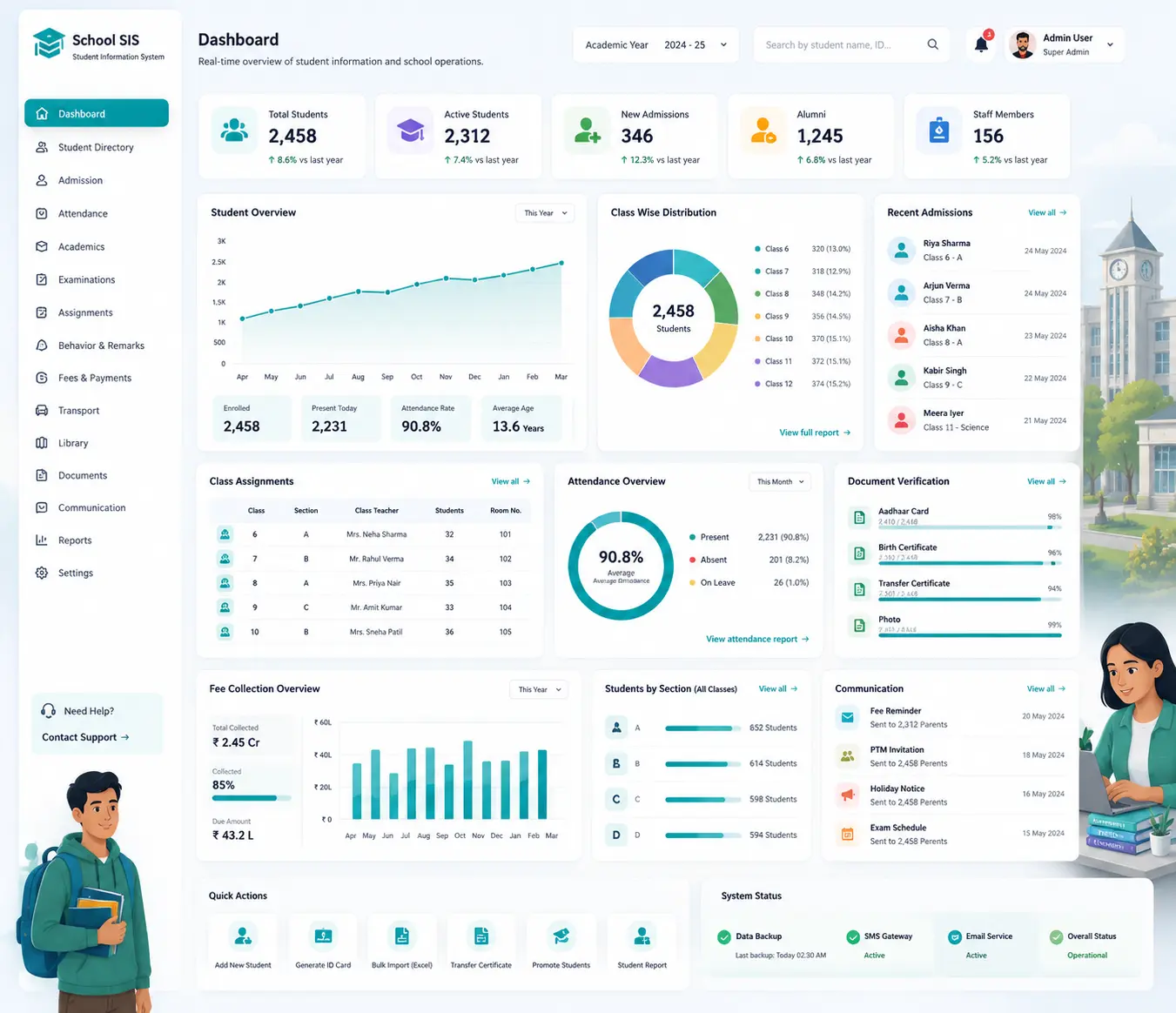Click View all in Class Assignments
This screenshot has width=1176, height=1013.
click(x=511, y=481)
